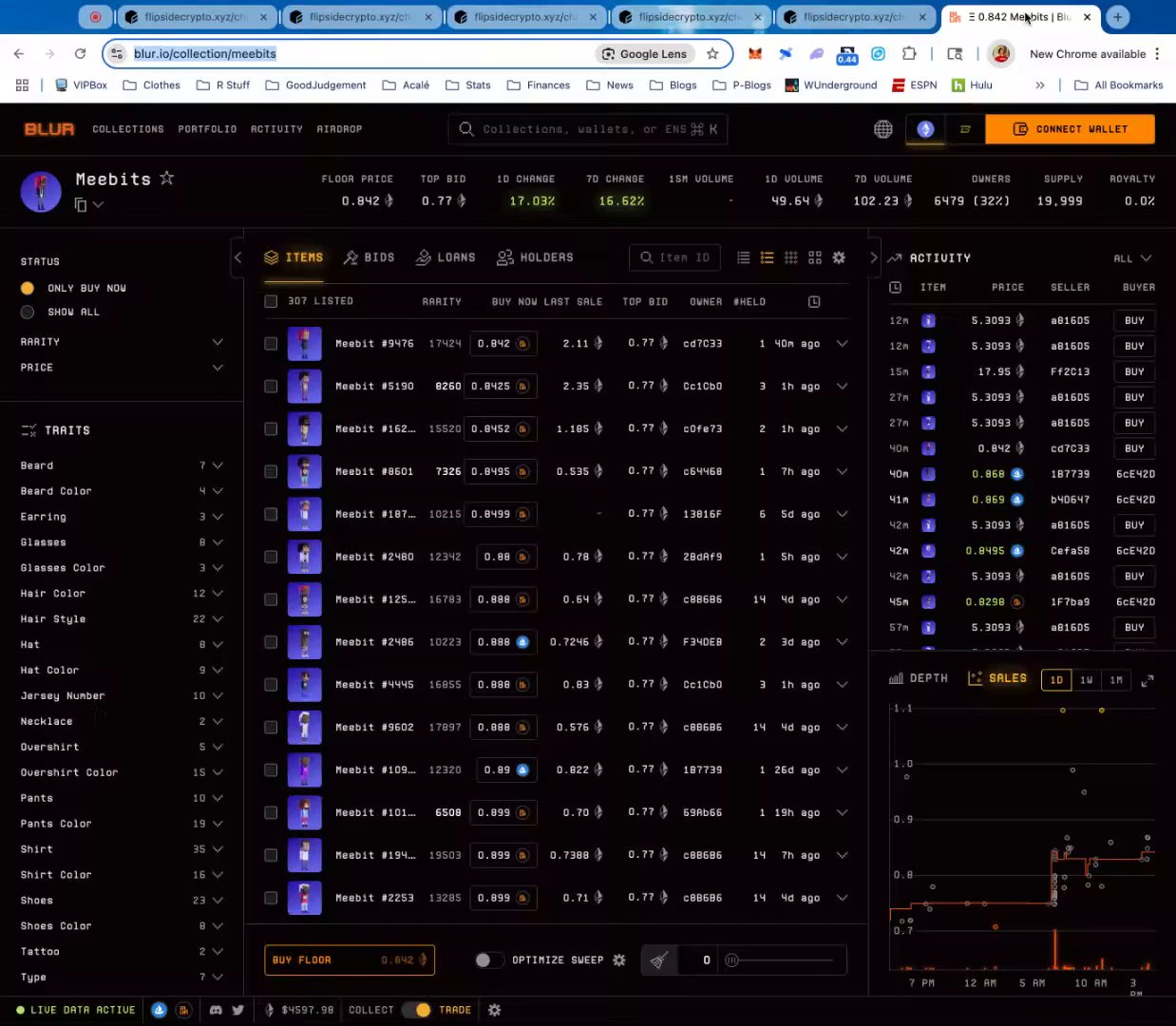Image resolution: width=1176 pixels, height=1026 pixels.
Task: Click the clock icon in activity header
Action: pos(895,287)
